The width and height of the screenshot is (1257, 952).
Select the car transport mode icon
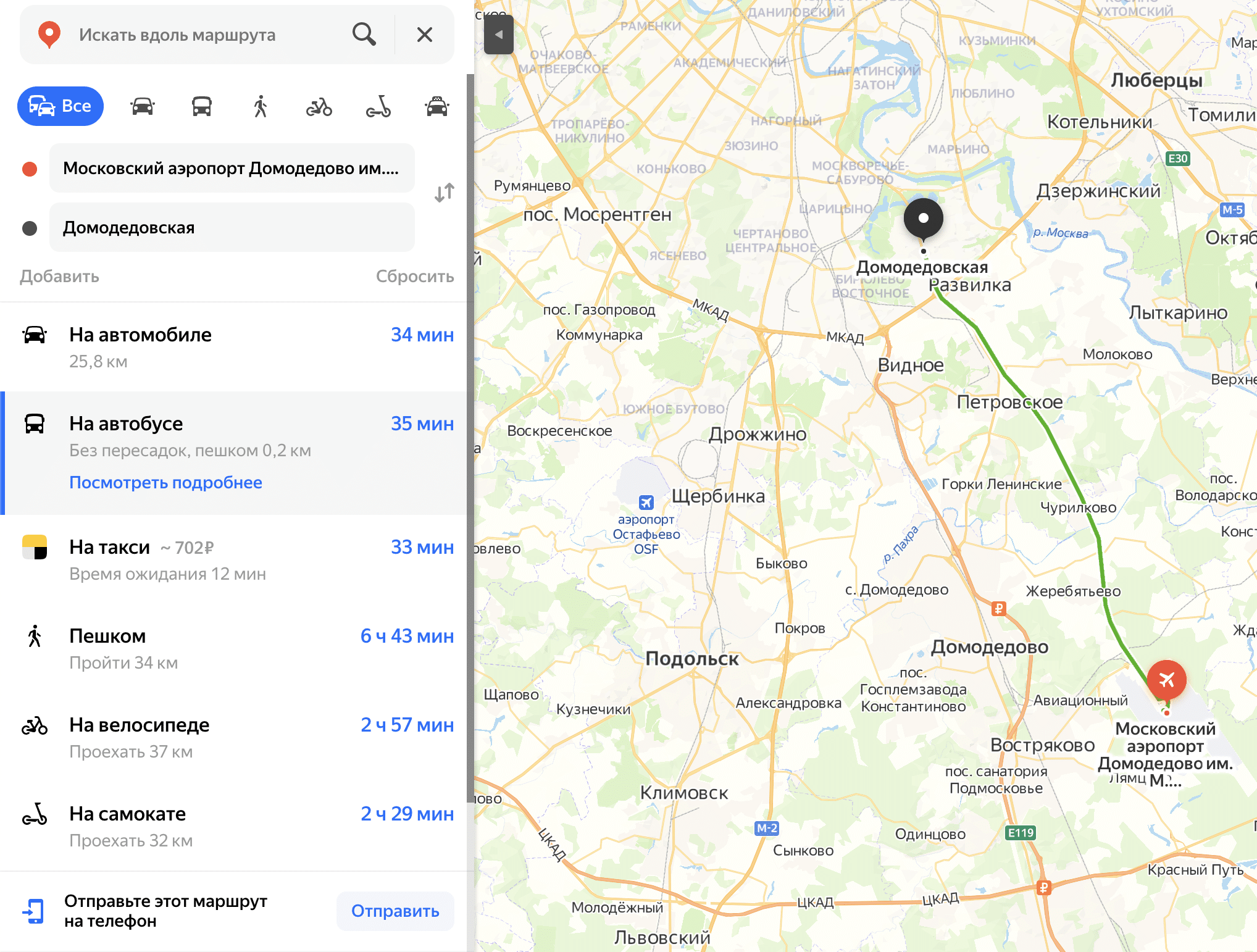143,106
